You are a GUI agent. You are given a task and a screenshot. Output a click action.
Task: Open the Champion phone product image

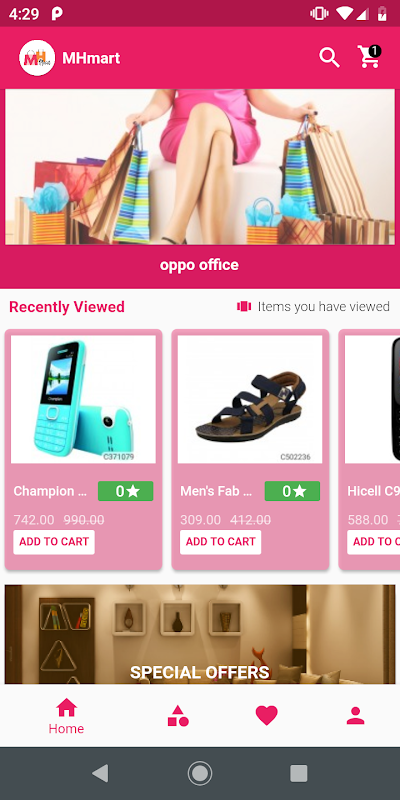[83, 399]
